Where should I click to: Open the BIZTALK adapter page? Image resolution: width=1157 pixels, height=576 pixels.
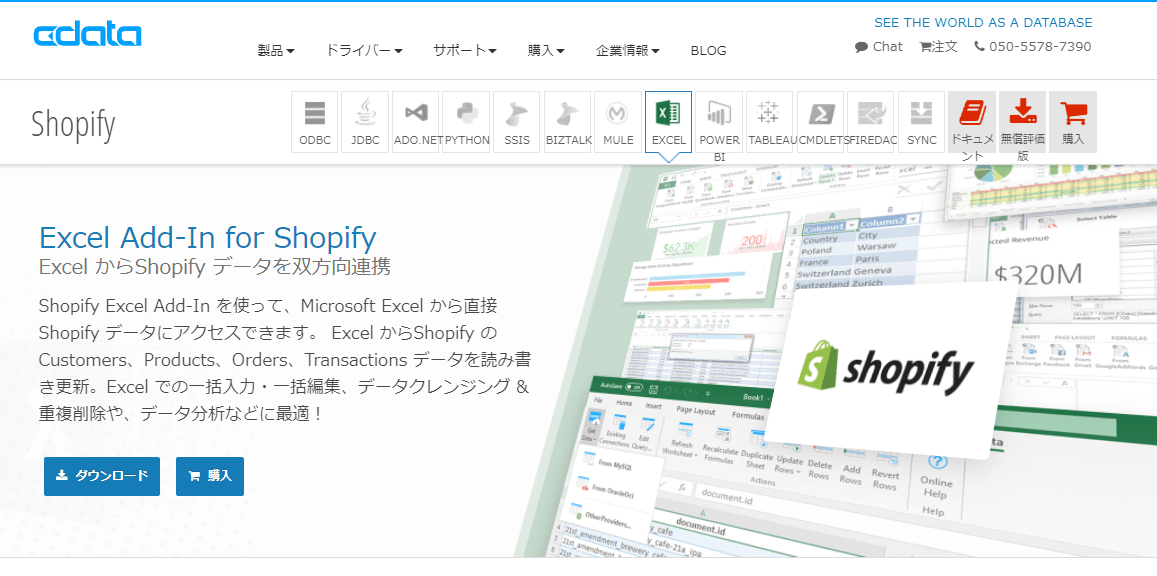pos(567,121)
